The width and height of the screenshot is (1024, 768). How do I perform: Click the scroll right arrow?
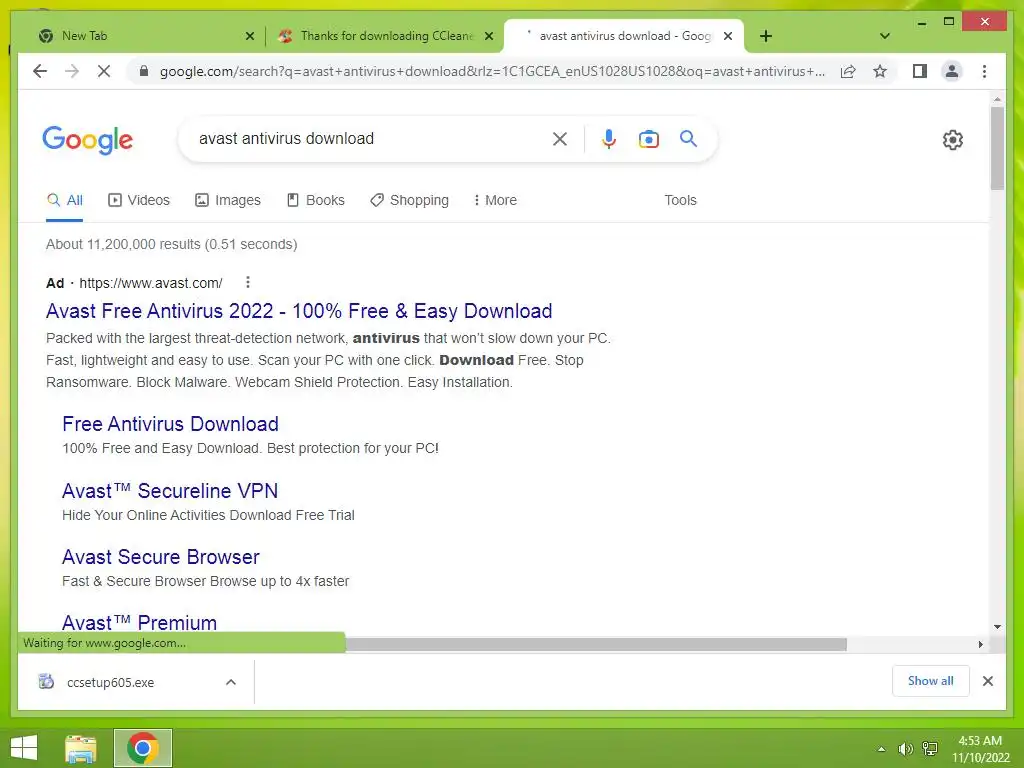(980, 645)
